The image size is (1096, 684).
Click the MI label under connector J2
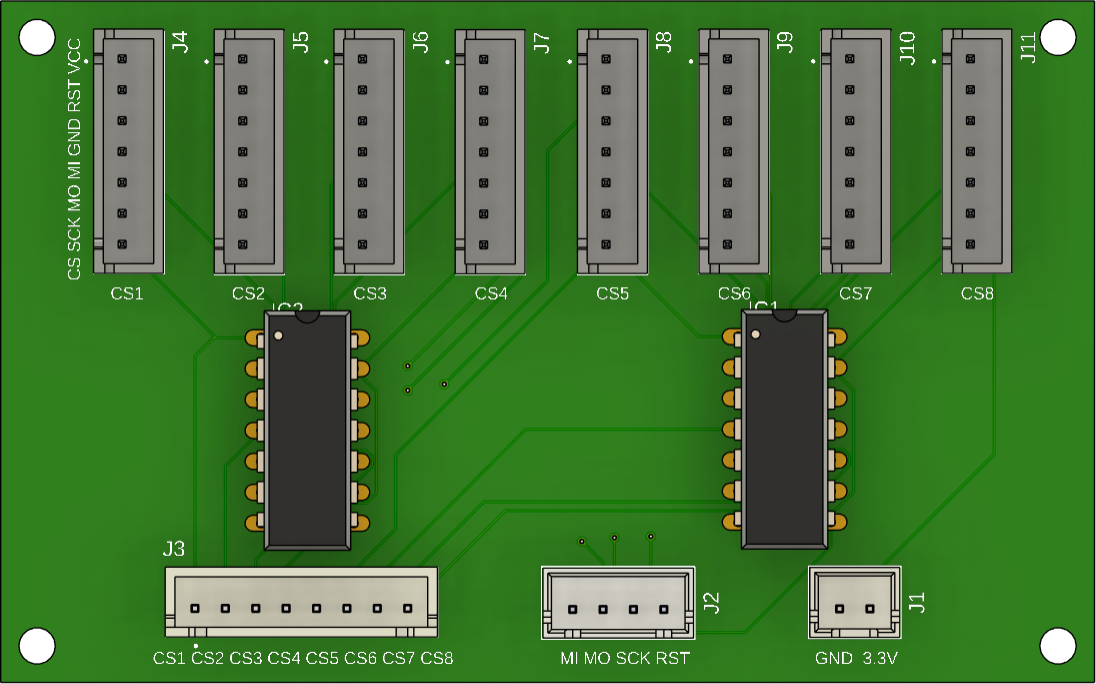569,658
